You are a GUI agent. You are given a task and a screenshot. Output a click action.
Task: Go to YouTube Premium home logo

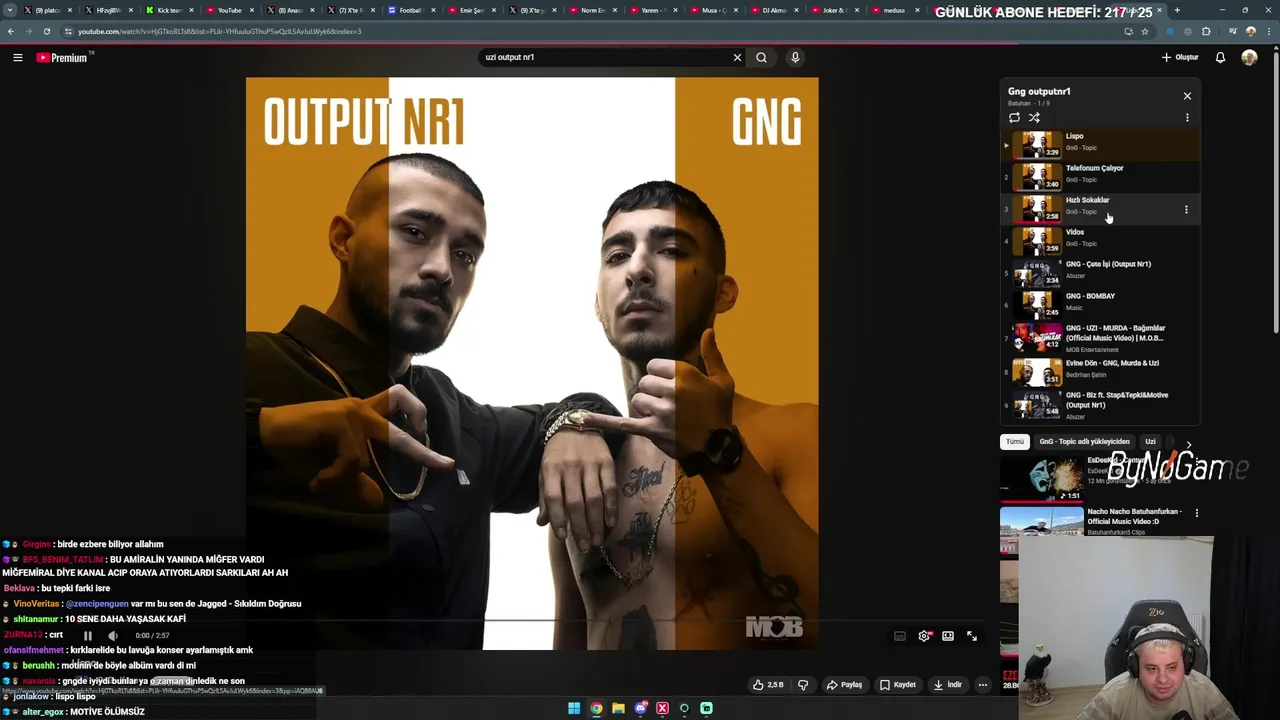coord(64,58)
